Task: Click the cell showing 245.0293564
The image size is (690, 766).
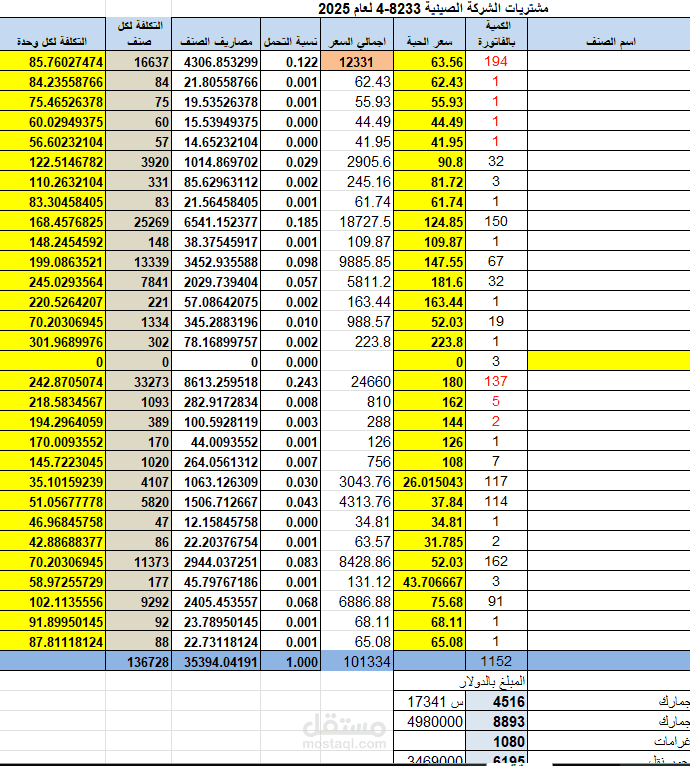Action: click(x=52, y=282)
